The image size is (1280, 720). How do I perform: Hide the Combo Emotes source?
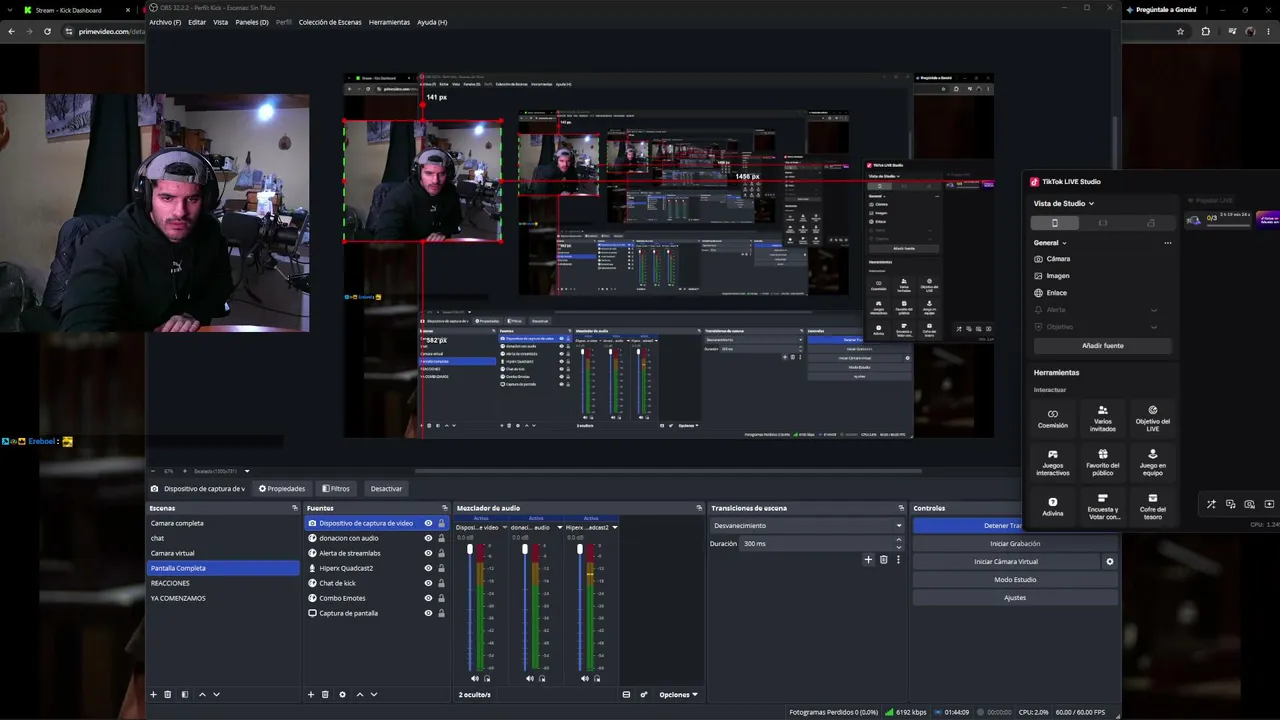pos(428,598)
